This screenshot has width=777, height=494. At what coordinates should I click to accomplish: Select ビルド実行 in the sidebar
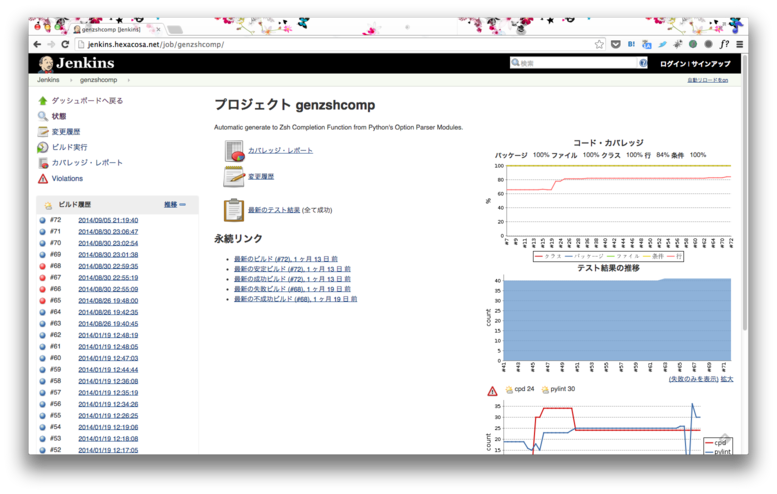(x=69, y=147)
